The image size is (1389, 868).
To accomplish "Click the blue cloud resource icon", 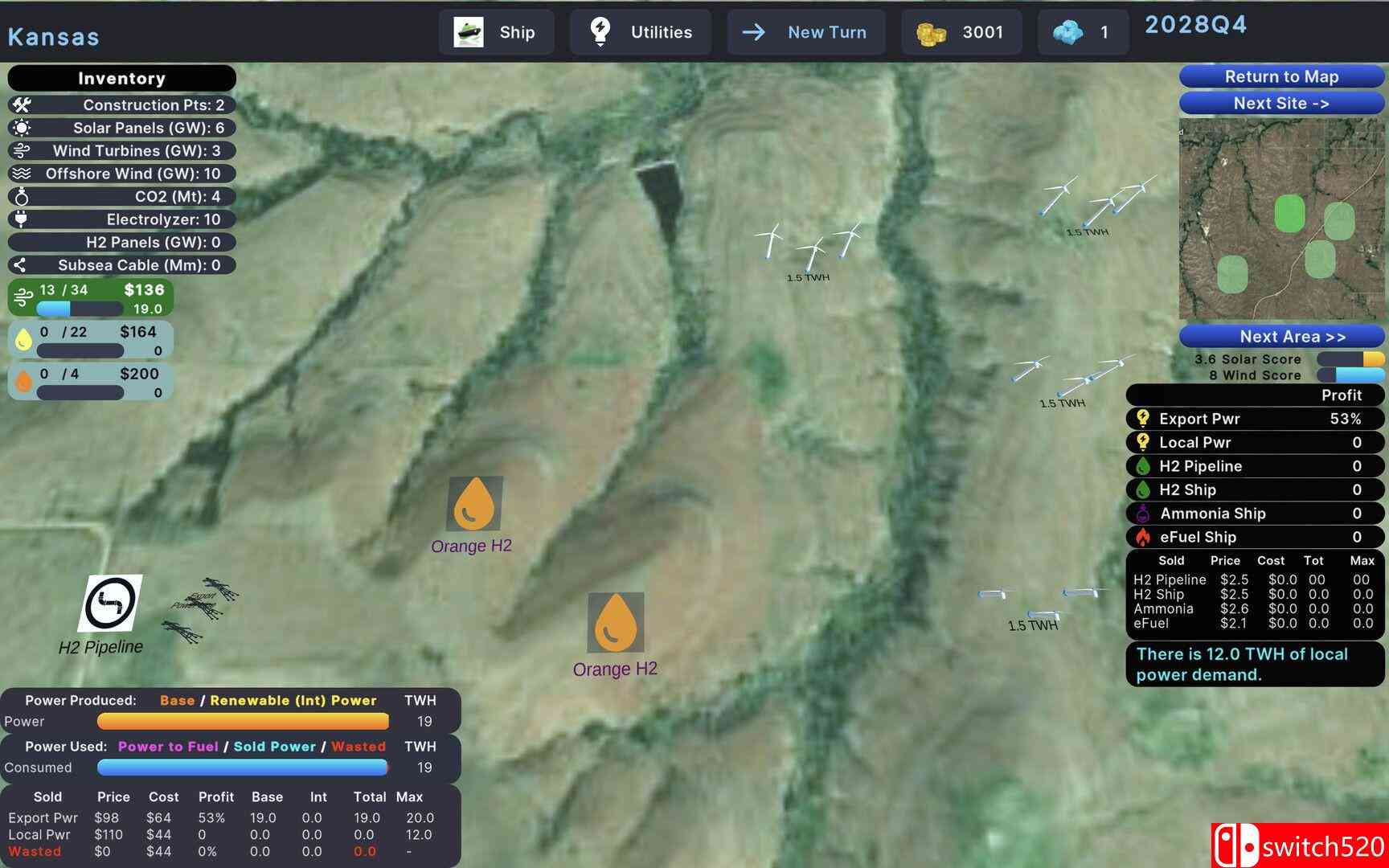I will pos(1067,33).
